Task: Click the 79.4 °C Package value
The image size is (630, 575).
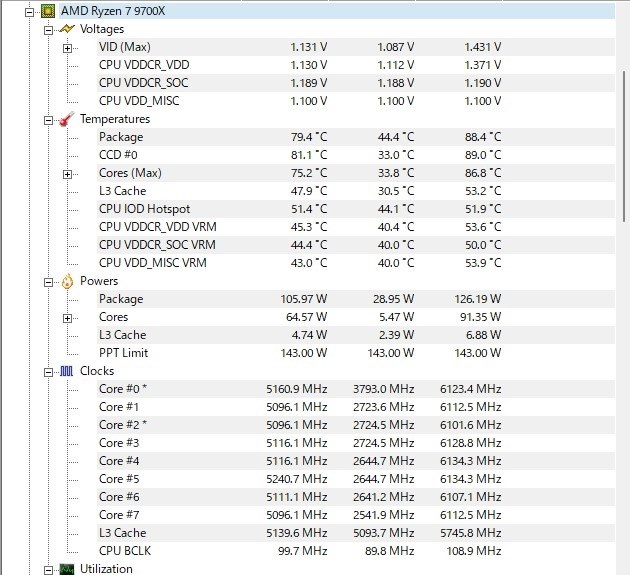Action: pyautogui.click(x=309, y=137)
